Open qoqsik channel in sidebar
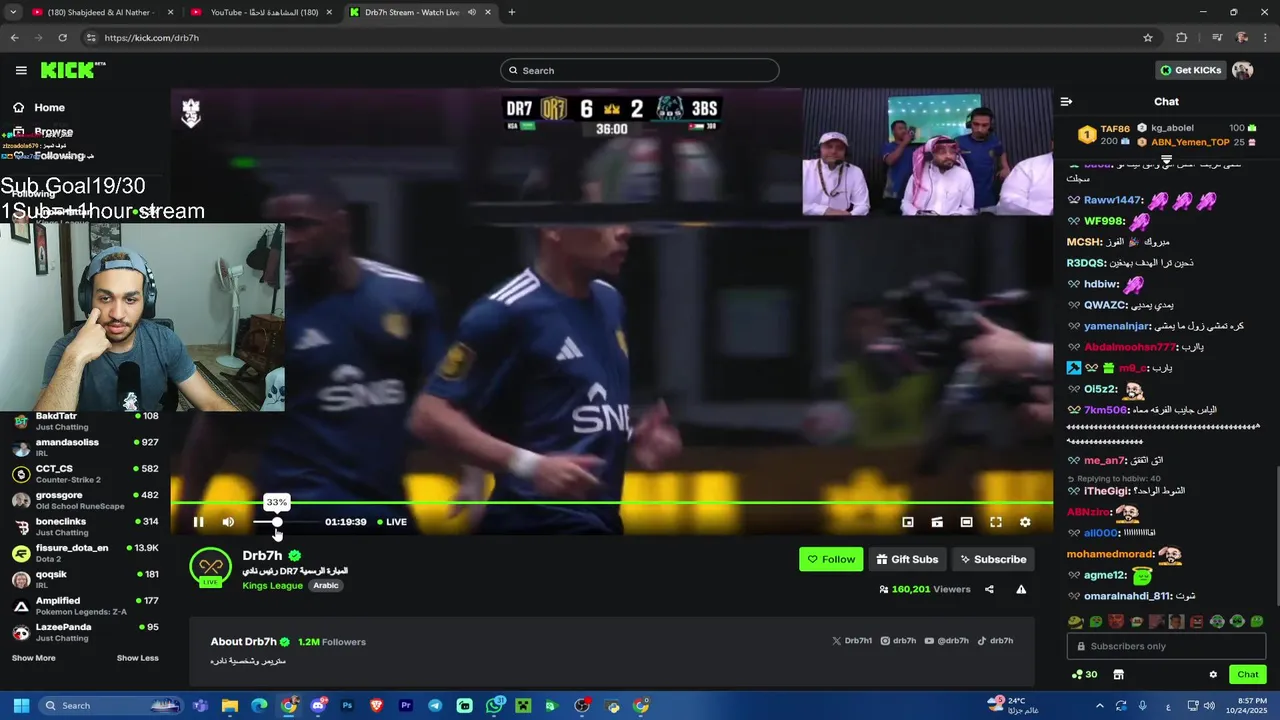This screenshot has width=1280, height=720. coord(85,580)
